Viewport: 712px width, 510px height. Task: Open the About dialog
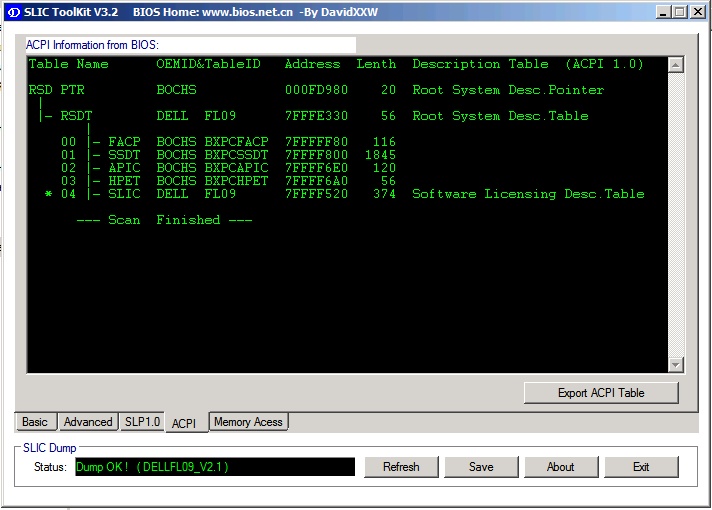(x=561, y=467)
